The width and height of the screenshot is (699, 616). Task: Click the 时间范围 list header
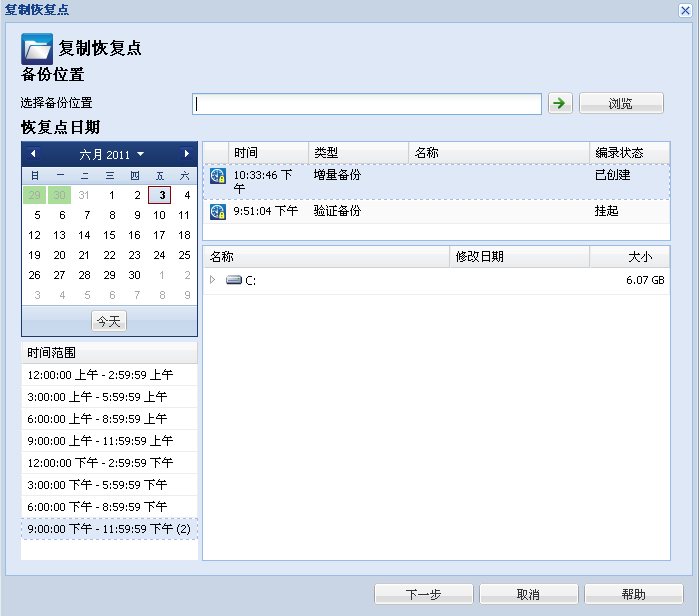pos(109,353)
